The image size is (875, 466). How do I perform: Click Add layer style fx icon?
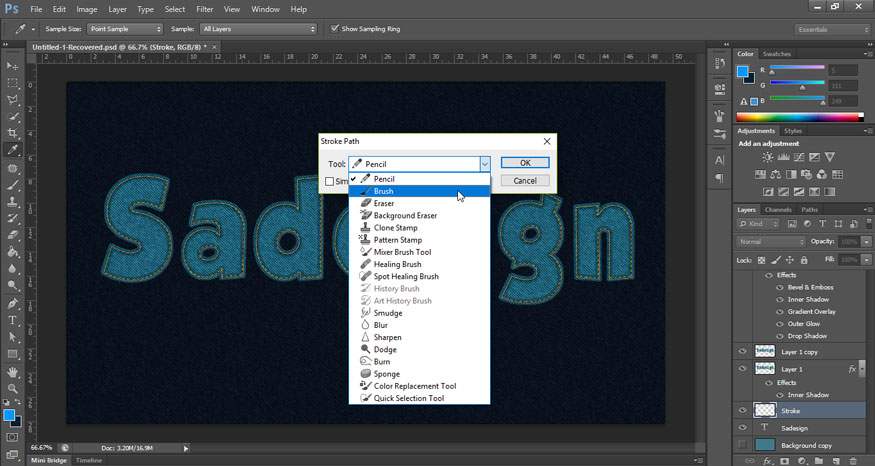(768, 461)
